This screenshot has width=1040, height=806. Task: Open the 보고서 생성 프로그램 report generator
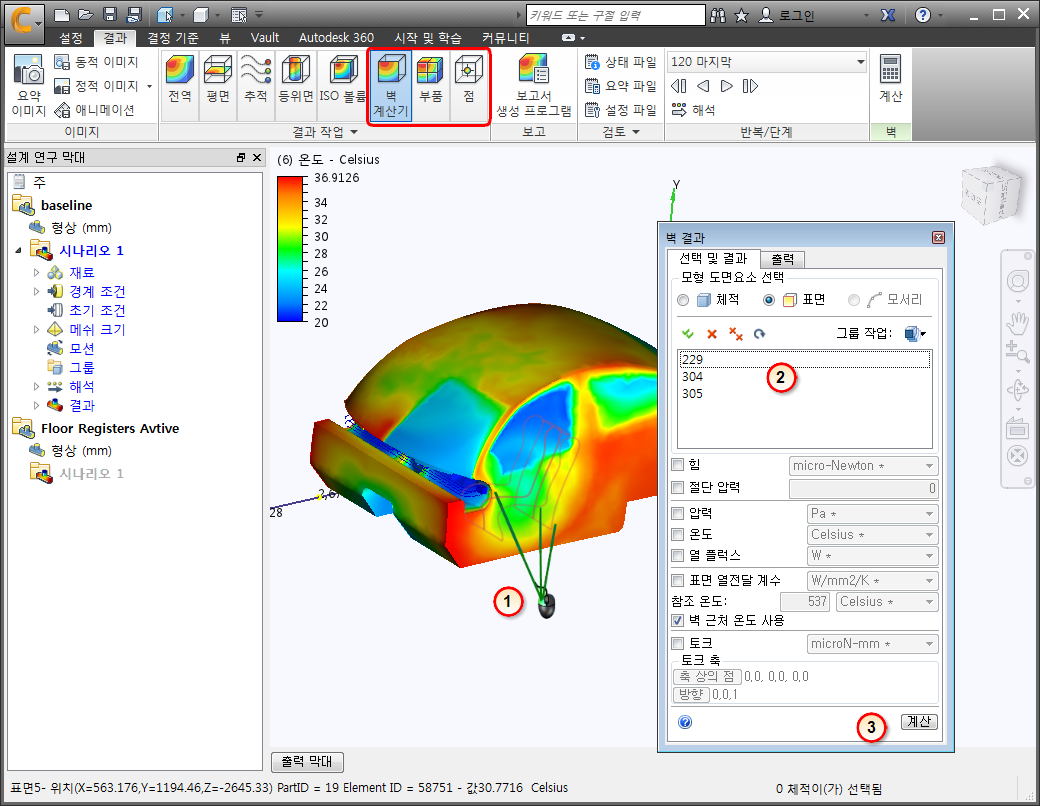[534, 86]
